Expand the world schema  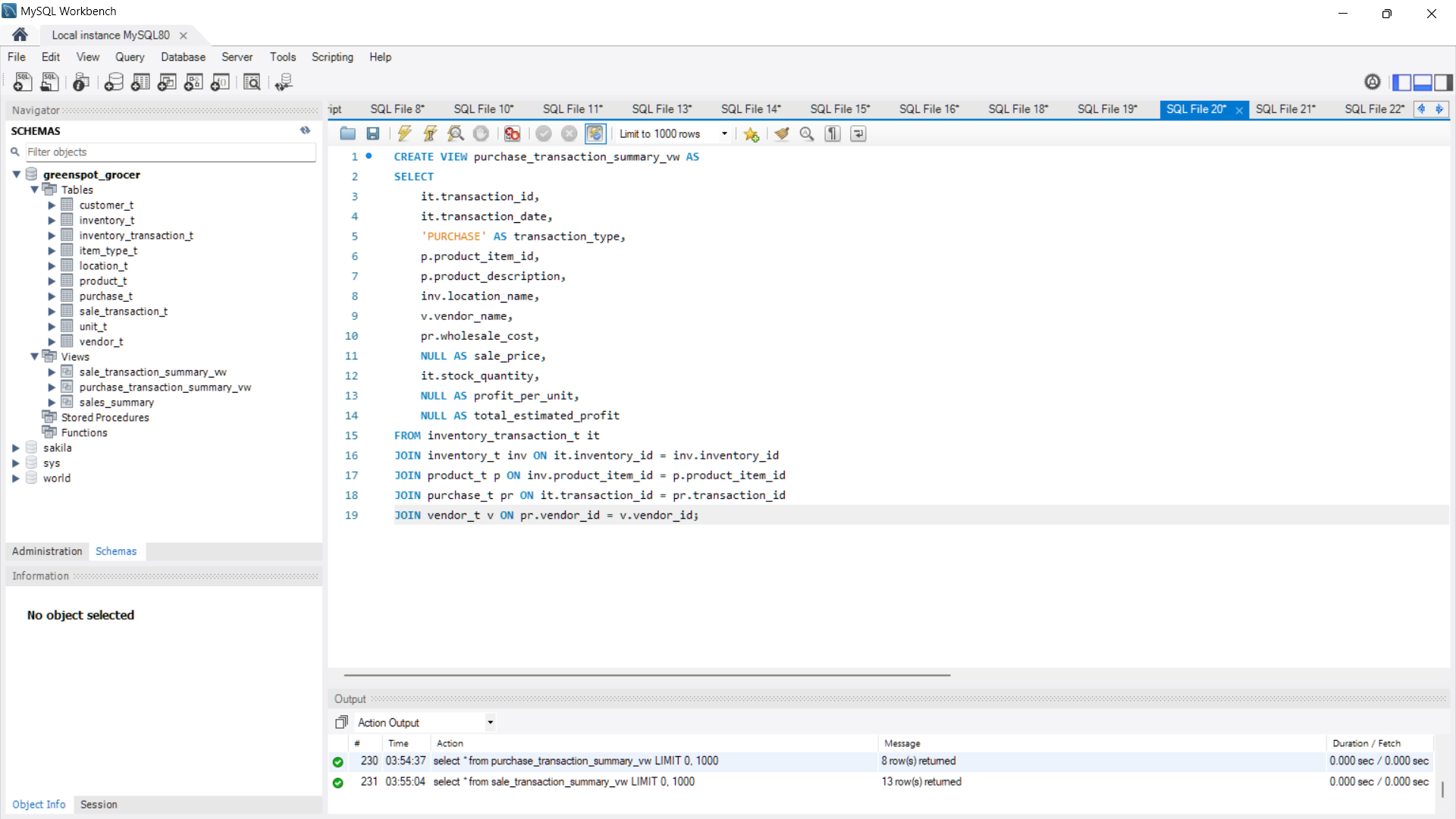[x=16, y=478]
